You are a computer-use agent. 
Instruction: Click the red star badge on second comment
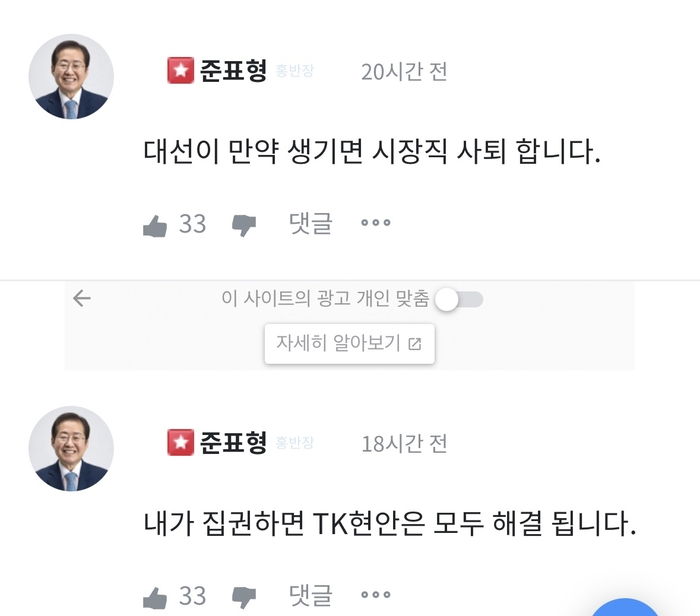[x=181, y=442]
